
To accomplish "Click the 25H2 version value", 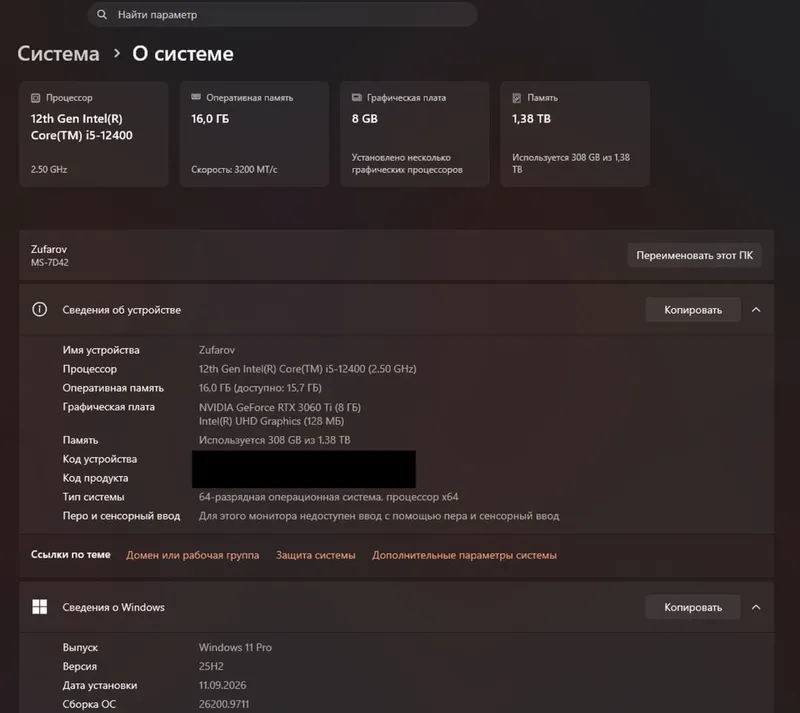I will pos(211,666).
